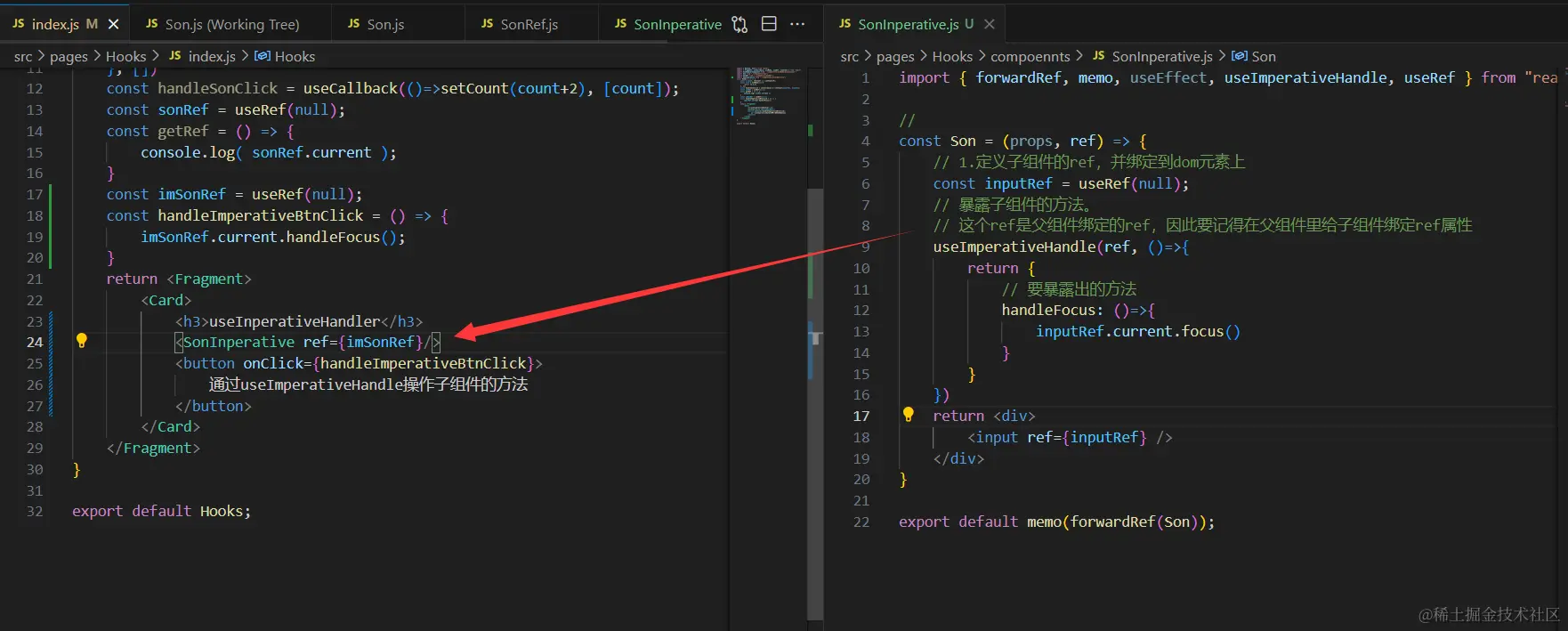This screenshot has height=631, width=1568.
Task: Open 'src' breadcrumb in the right editor
Action: pos(850,56)
